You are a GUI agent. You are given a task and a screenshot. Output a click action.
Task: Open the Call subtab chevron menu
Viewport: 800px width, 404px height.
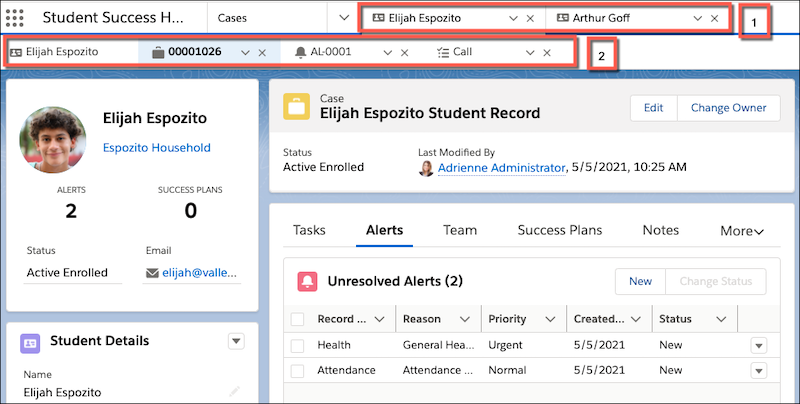tap(530, 53)
